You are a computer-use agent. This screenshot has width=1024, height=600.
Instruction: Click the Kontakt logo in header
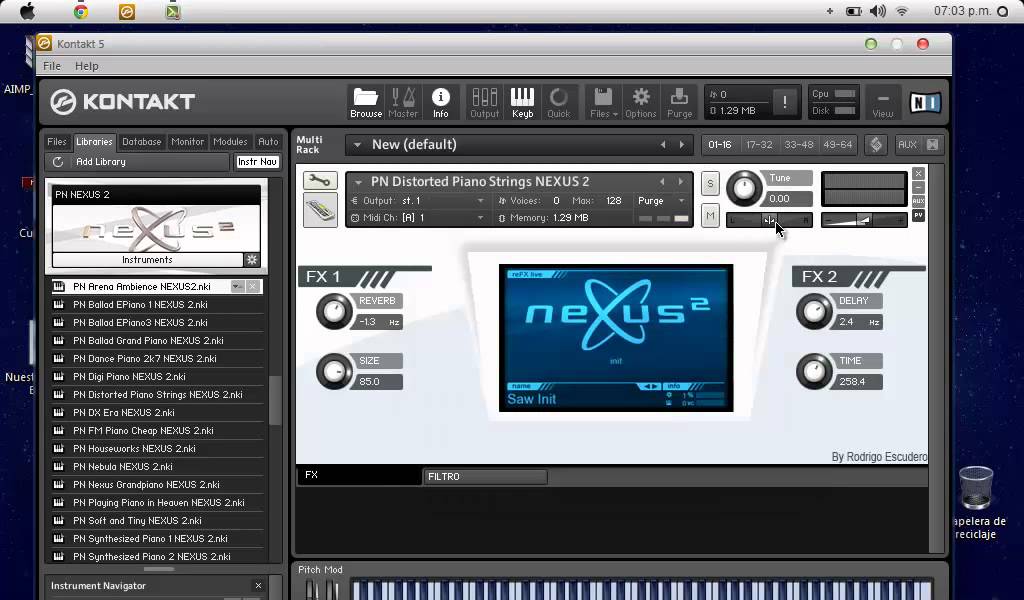pos(123,102)
